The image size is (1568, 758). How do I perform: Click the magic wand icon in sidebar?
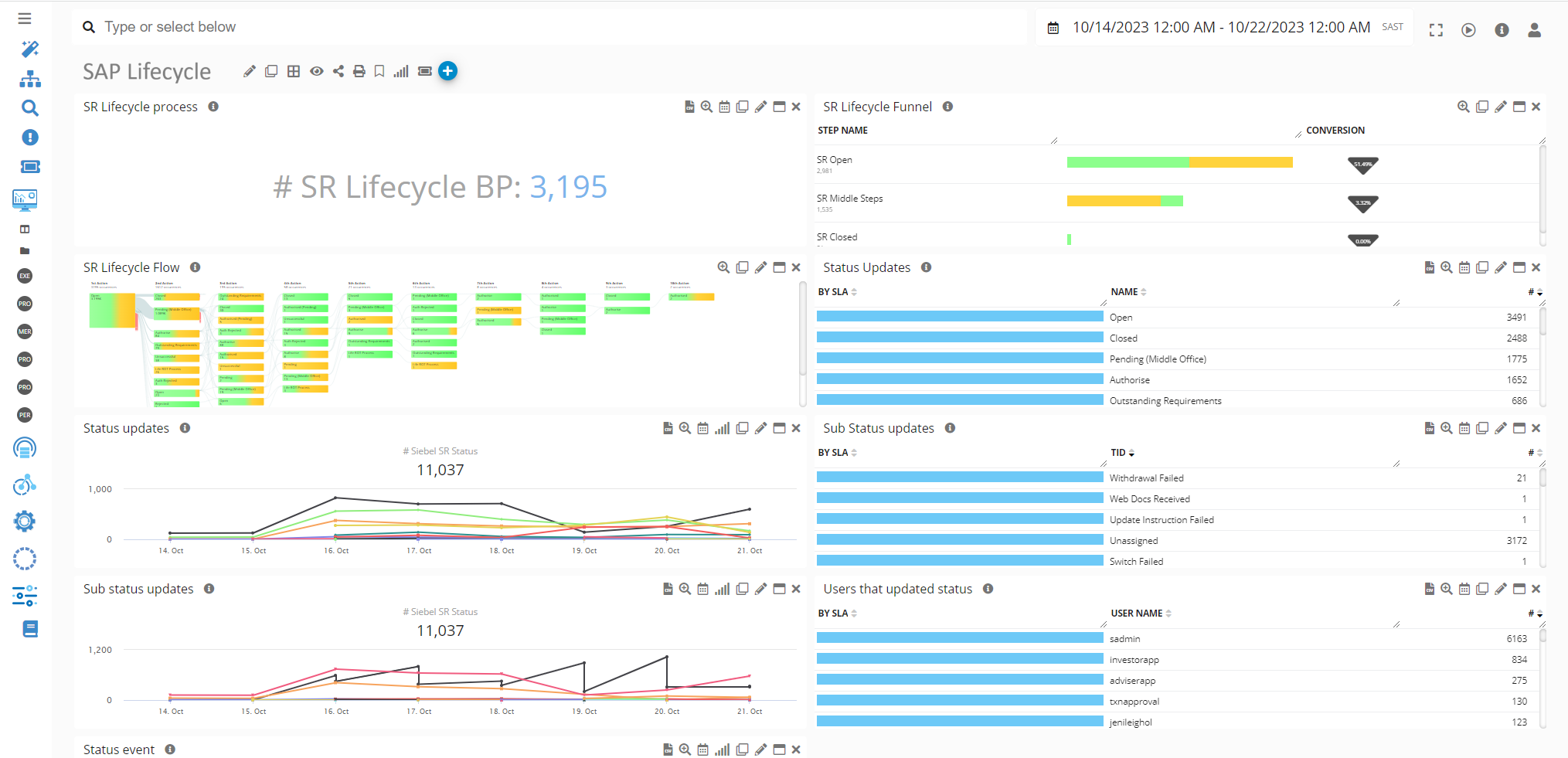(x=29, y=49)
